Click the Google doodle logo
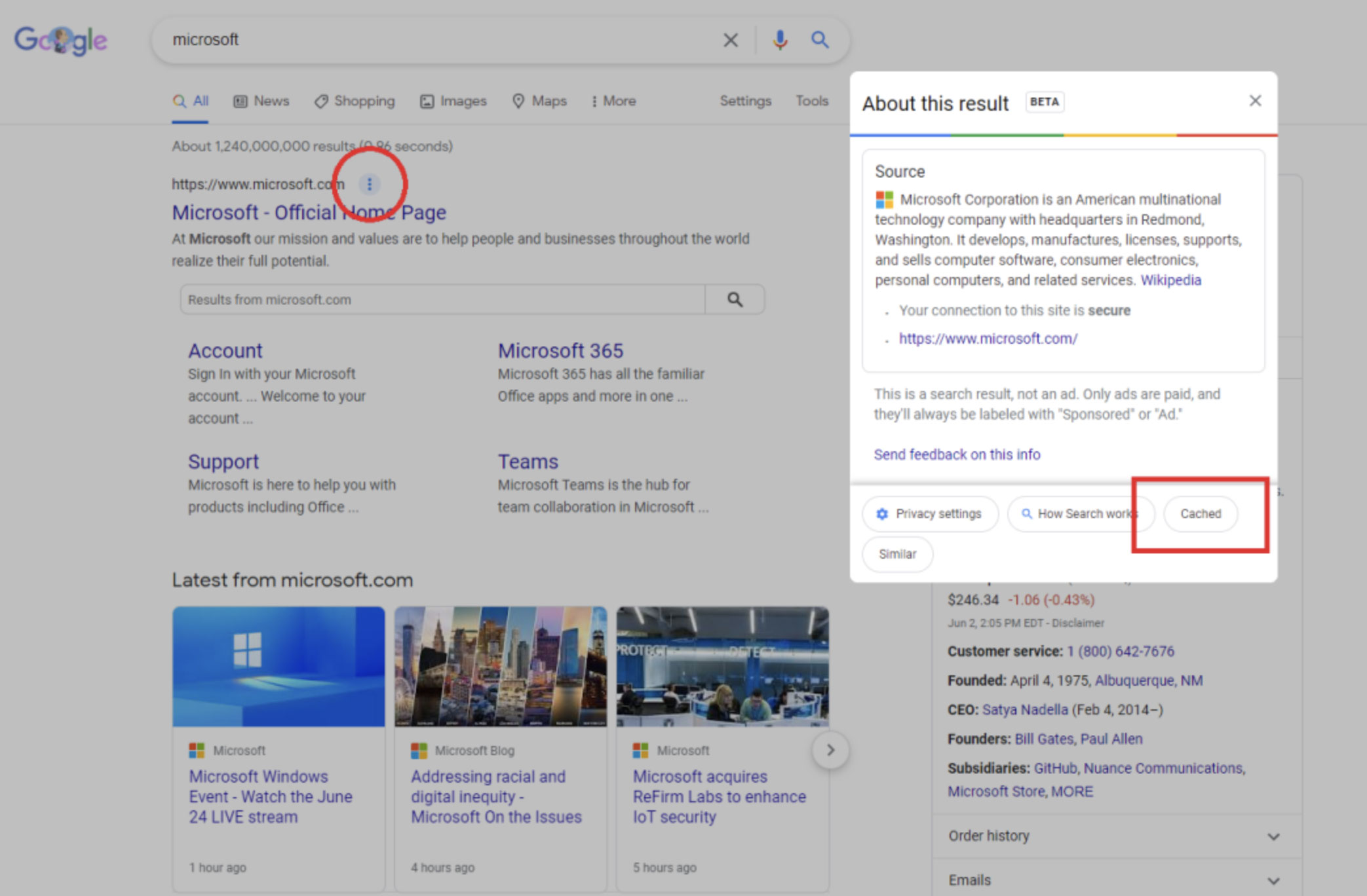Viewport: 1367px width, 896px height. [x=61, y=40]
